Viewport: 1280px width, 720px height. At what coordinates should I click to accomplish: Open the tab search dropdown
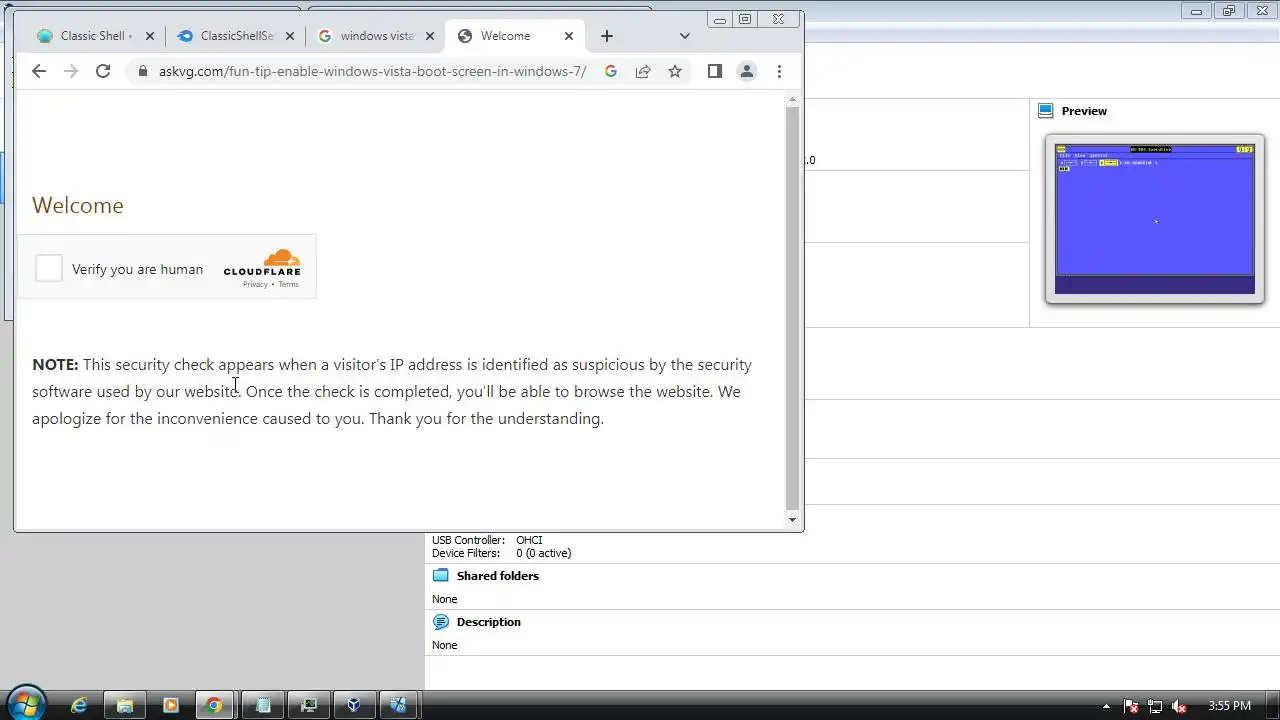pos(684,36)
